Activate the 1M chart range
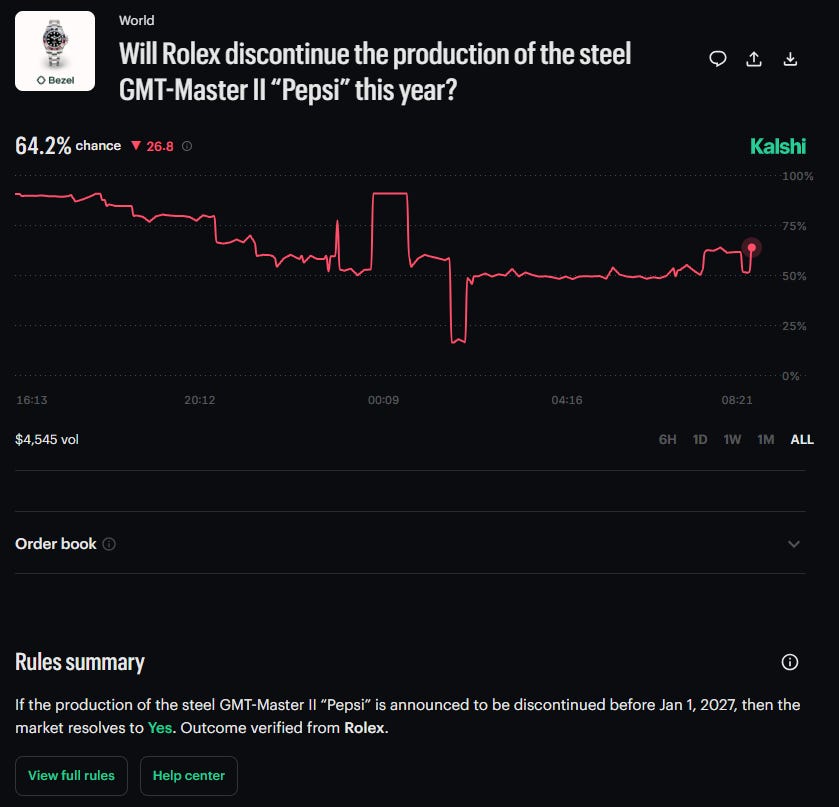 click(x=766, y=439)
